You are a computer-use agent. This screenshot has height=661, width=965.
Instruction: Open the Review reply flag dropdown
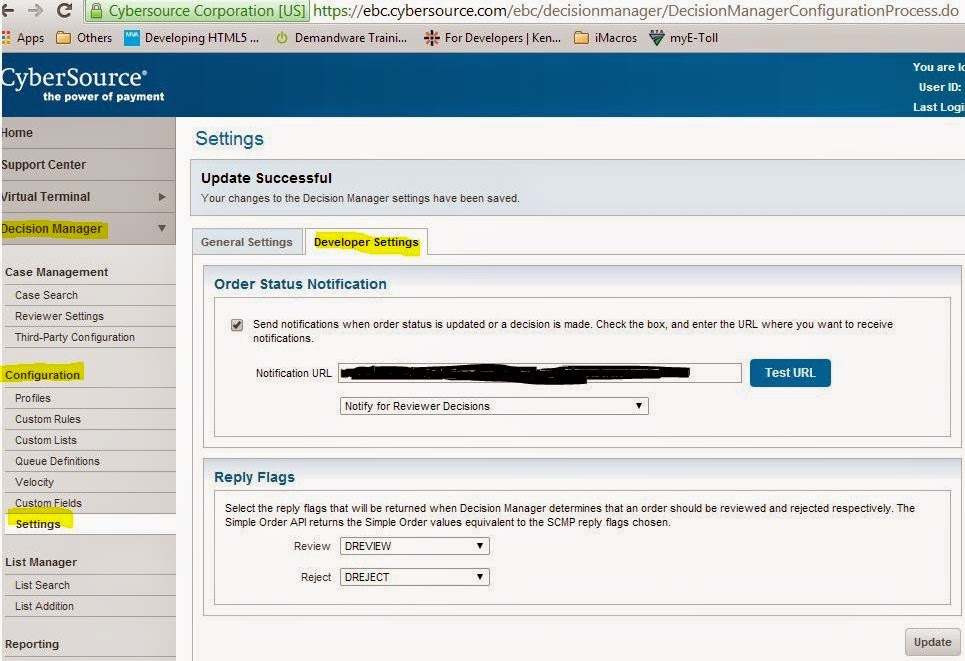coord(414,546)
